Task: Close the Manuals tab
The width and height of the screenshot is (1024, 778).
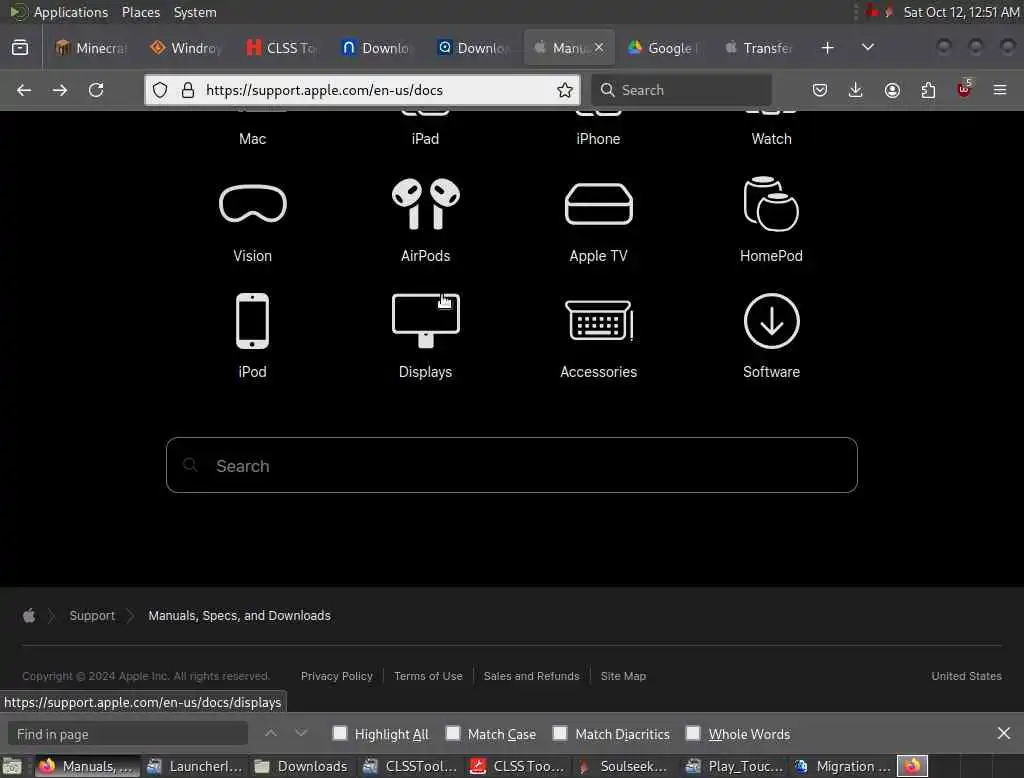Action: (x=599, y=48)
